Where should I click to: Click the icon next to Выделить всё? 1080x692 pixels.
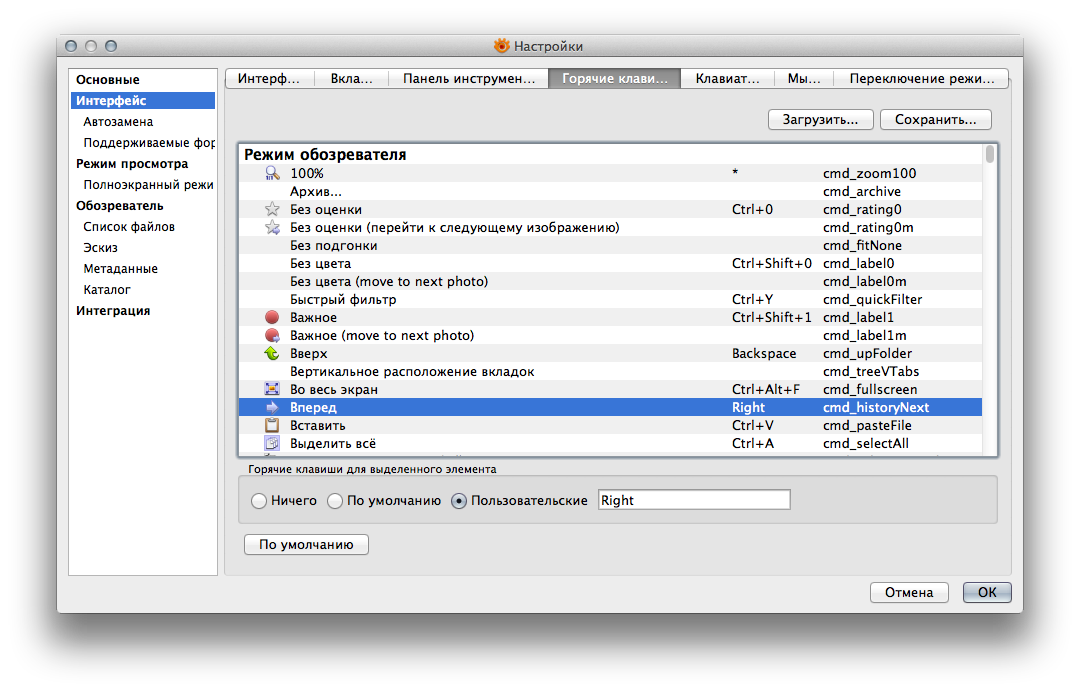272,443
